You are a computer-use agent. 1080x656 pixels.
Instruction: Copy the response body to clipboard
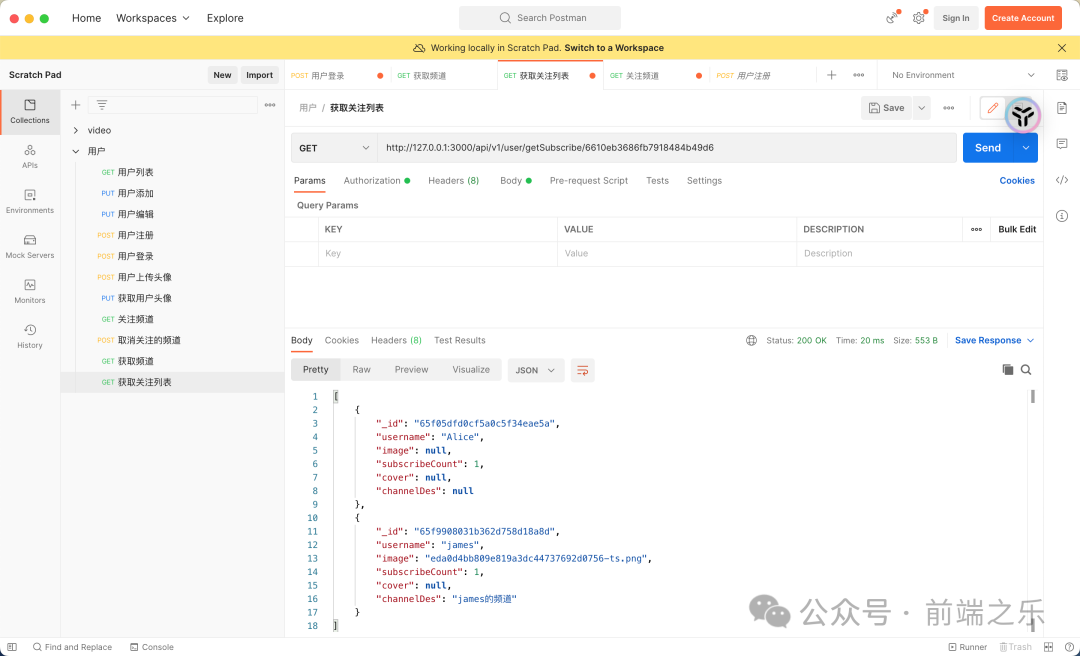[x=1008, y=370]
